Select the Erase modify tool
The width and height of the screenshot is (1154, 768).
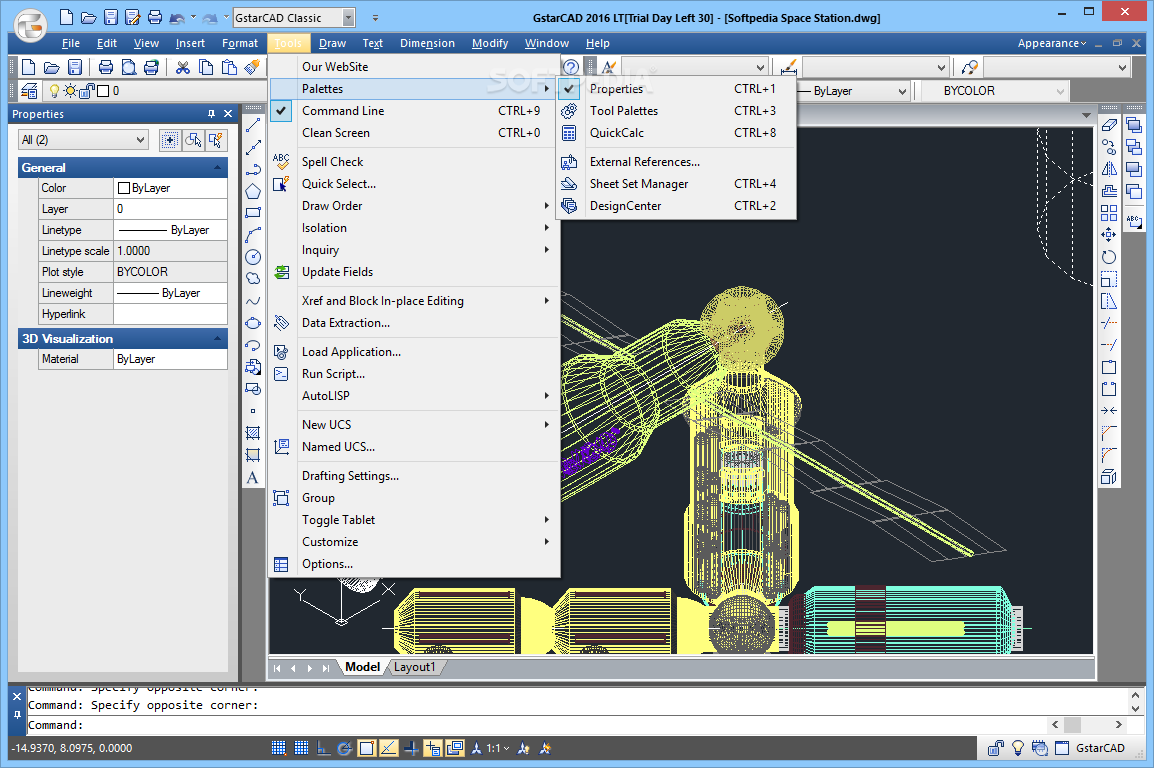1109,126
